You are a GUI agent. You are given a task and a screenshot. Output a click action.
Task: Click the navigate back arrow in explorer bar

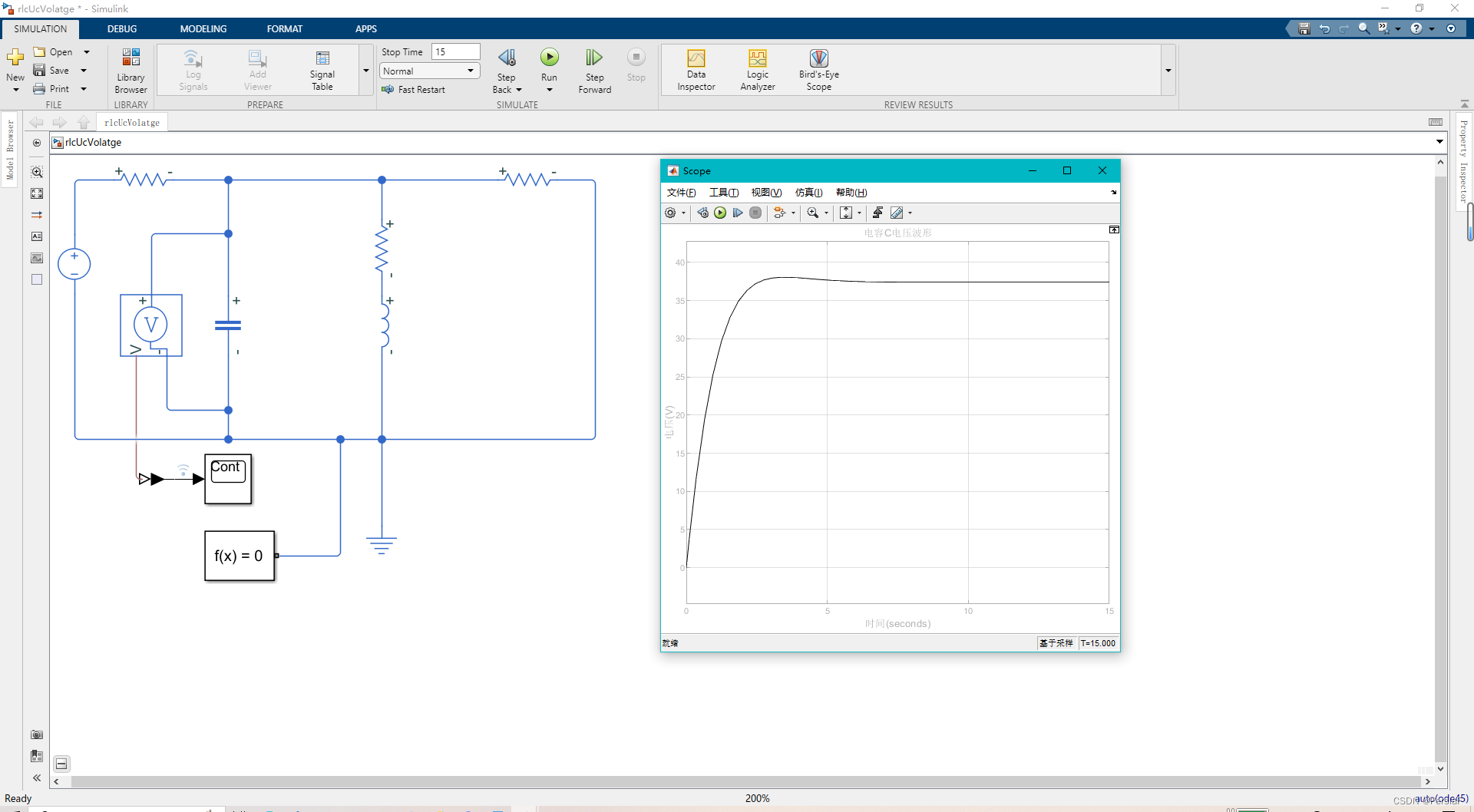click(x=36, y=123)
